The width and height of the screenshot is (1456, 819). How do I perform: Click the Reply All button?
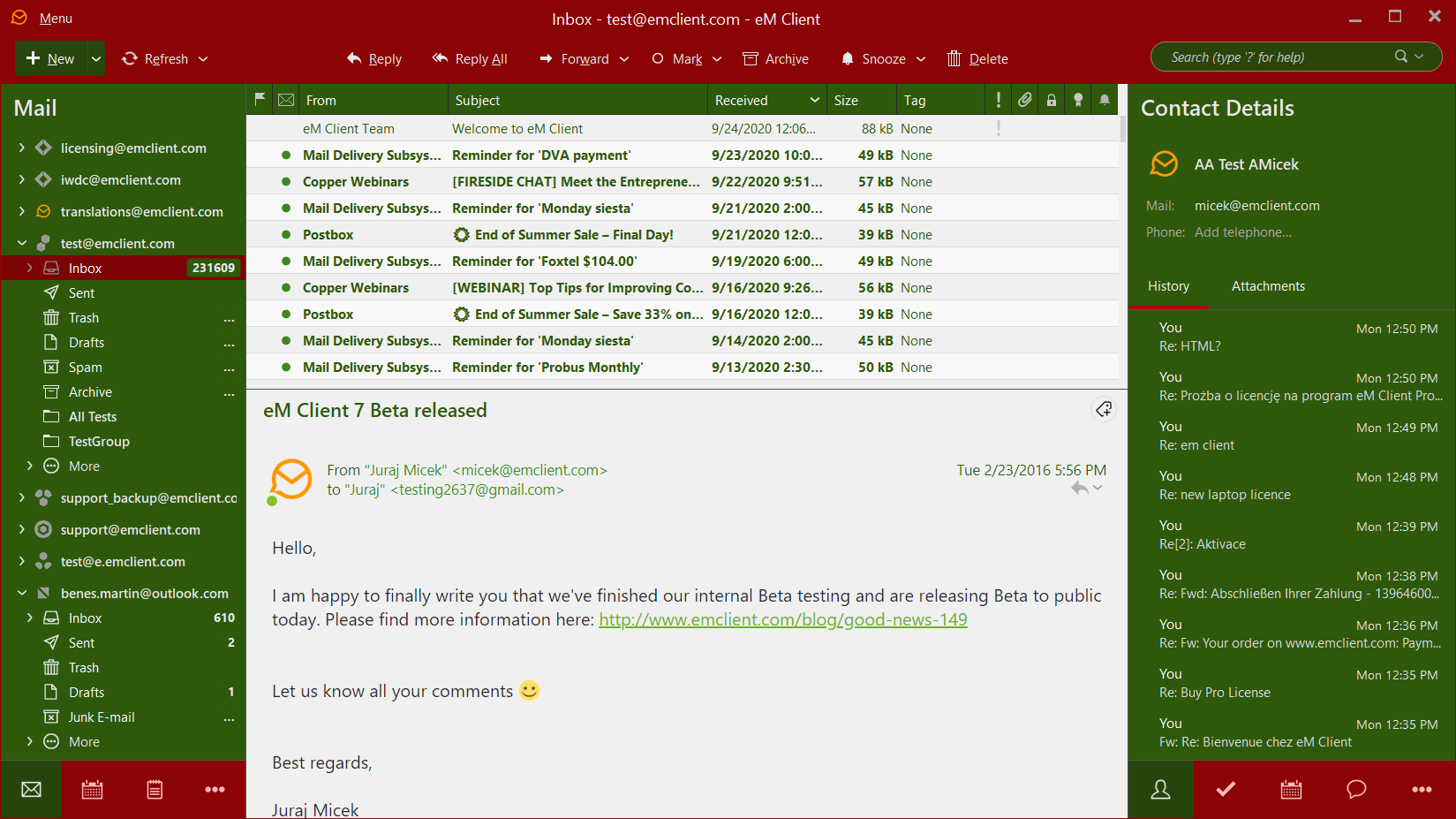coord(470,59)
